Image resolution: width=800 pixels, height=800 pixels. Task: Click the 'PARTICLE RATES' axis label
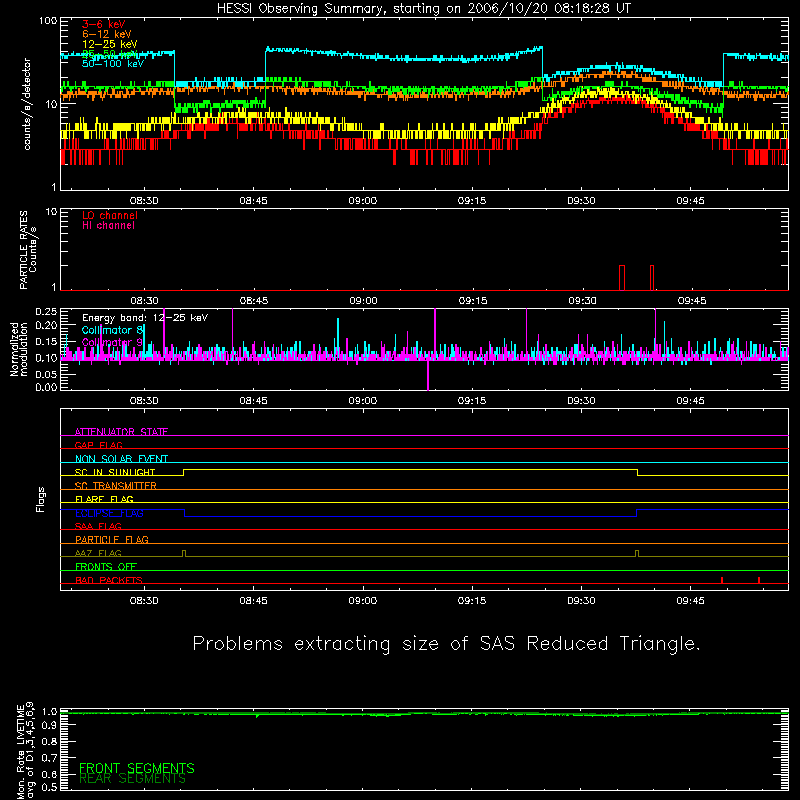coord(23,250)
